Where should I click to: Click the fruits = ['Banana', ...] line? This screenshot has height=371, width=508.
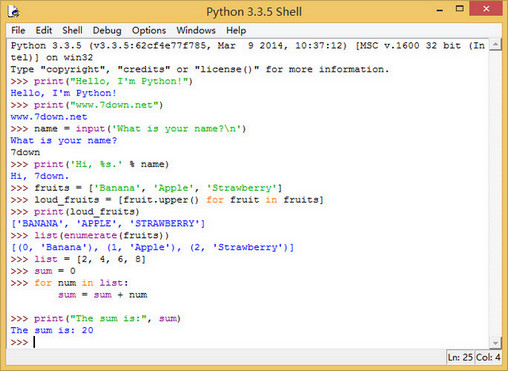click(x=146, y=188)
